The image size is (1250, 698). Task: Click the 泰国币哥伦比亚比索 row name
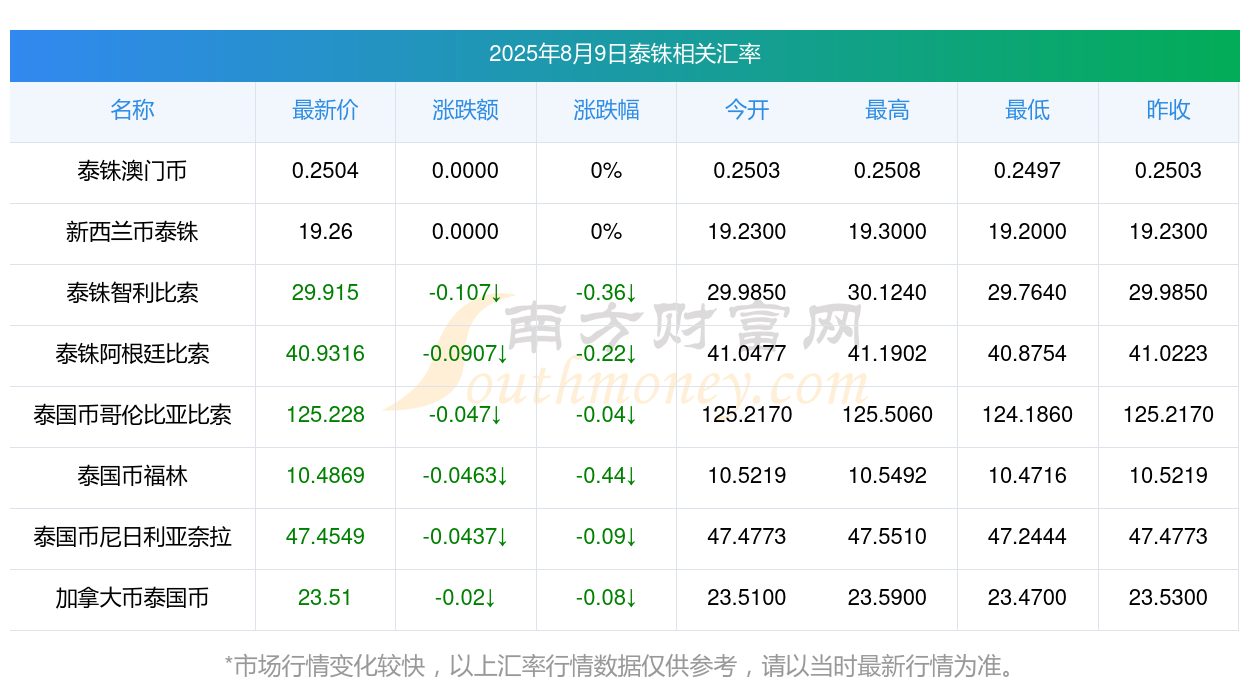(x=132, y=415)
